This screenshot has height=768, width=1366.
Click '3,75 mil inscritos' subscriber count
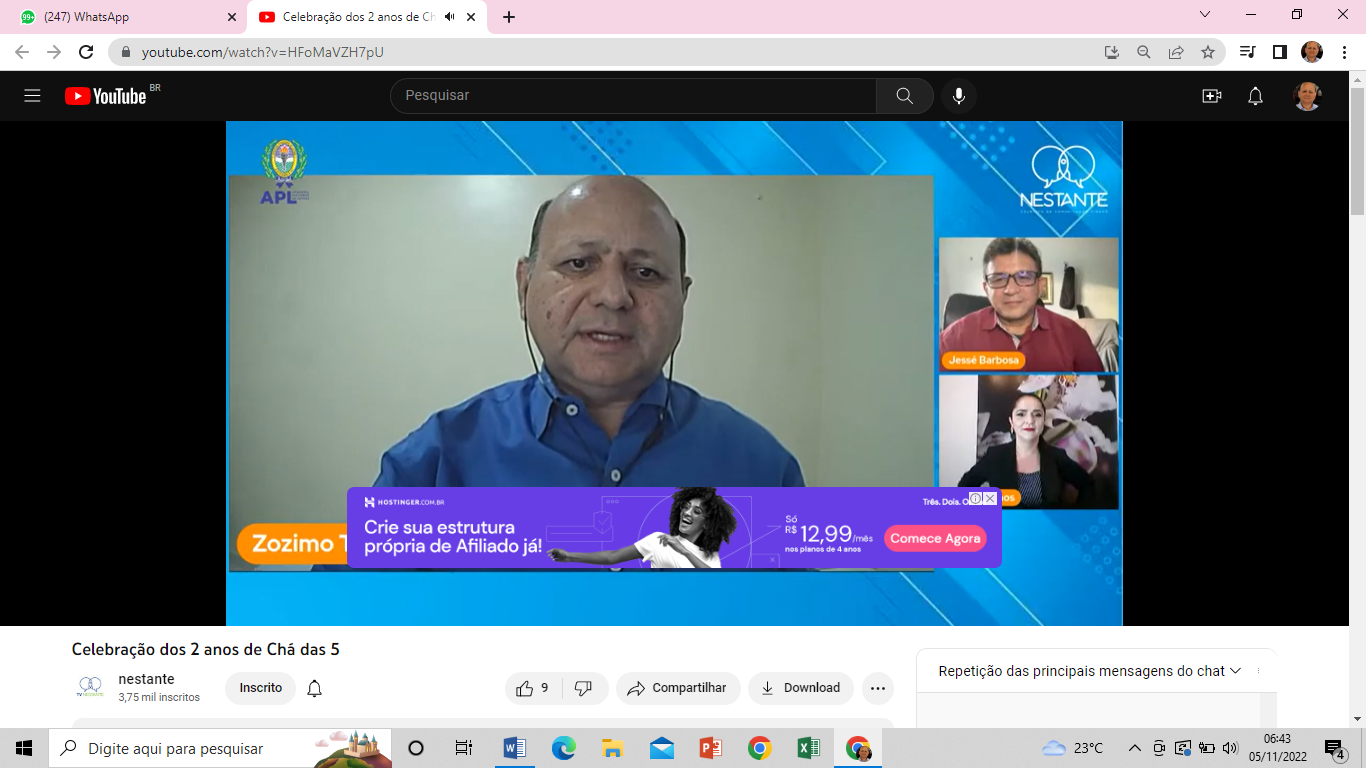tap(159, 697)
